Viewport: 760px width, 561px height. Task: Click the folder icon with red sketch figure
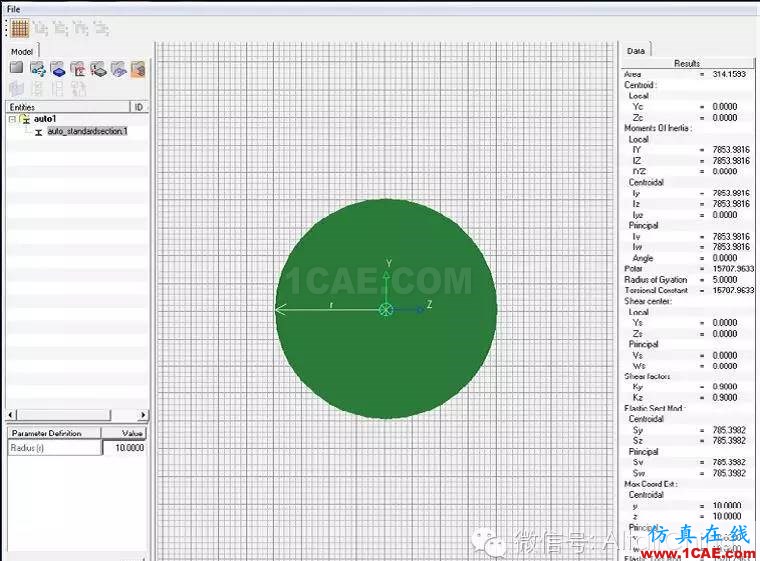(x=78, y=69)
